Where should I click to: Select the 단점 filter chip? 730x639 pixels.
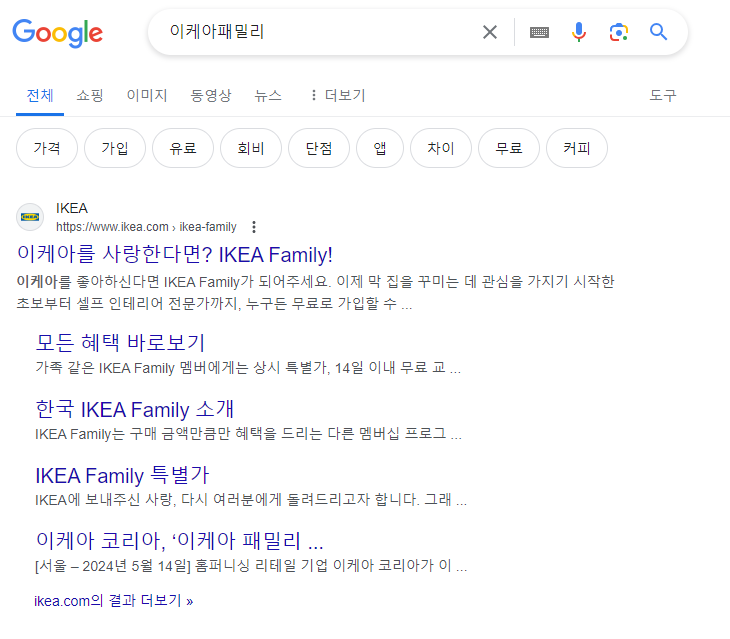click(x=319, y=148)
